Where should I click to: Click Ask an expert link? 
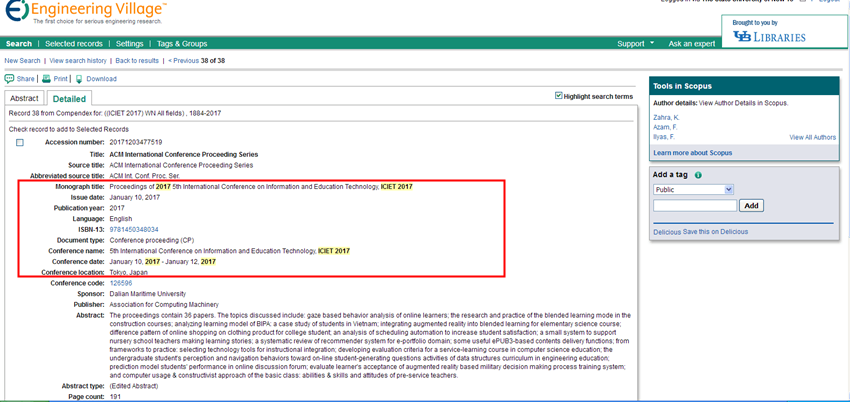coord(692,44)
